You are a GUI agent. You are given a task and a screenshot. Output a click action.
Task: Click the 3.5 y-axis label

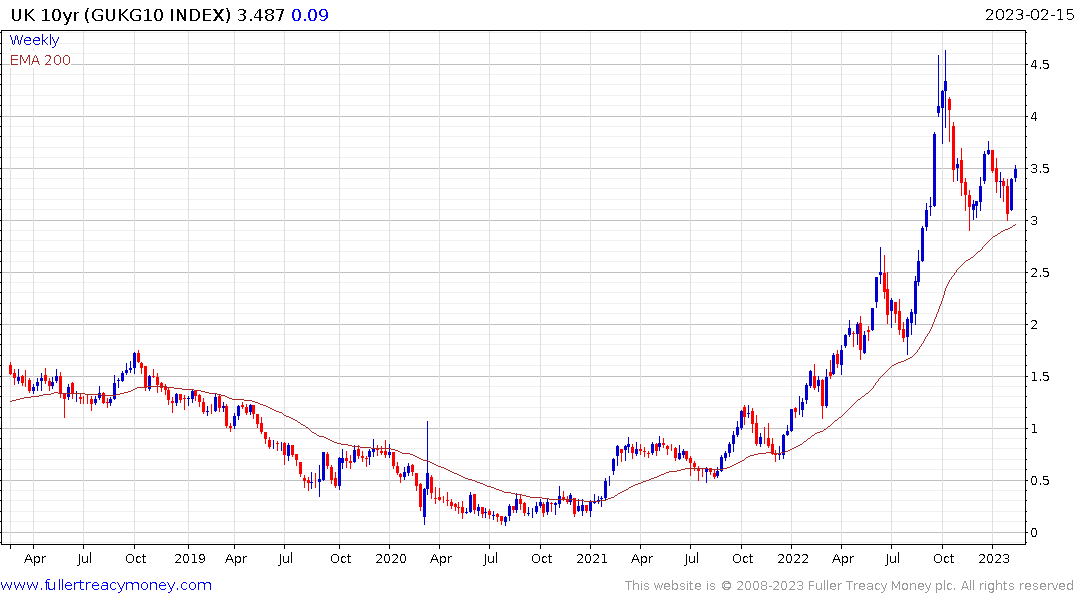(1039, 169)
